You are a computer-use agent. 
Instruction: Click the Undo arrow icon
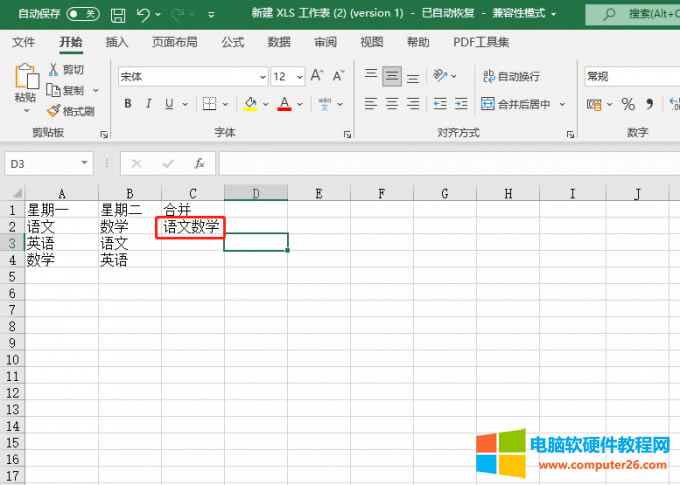coord(144,15)
